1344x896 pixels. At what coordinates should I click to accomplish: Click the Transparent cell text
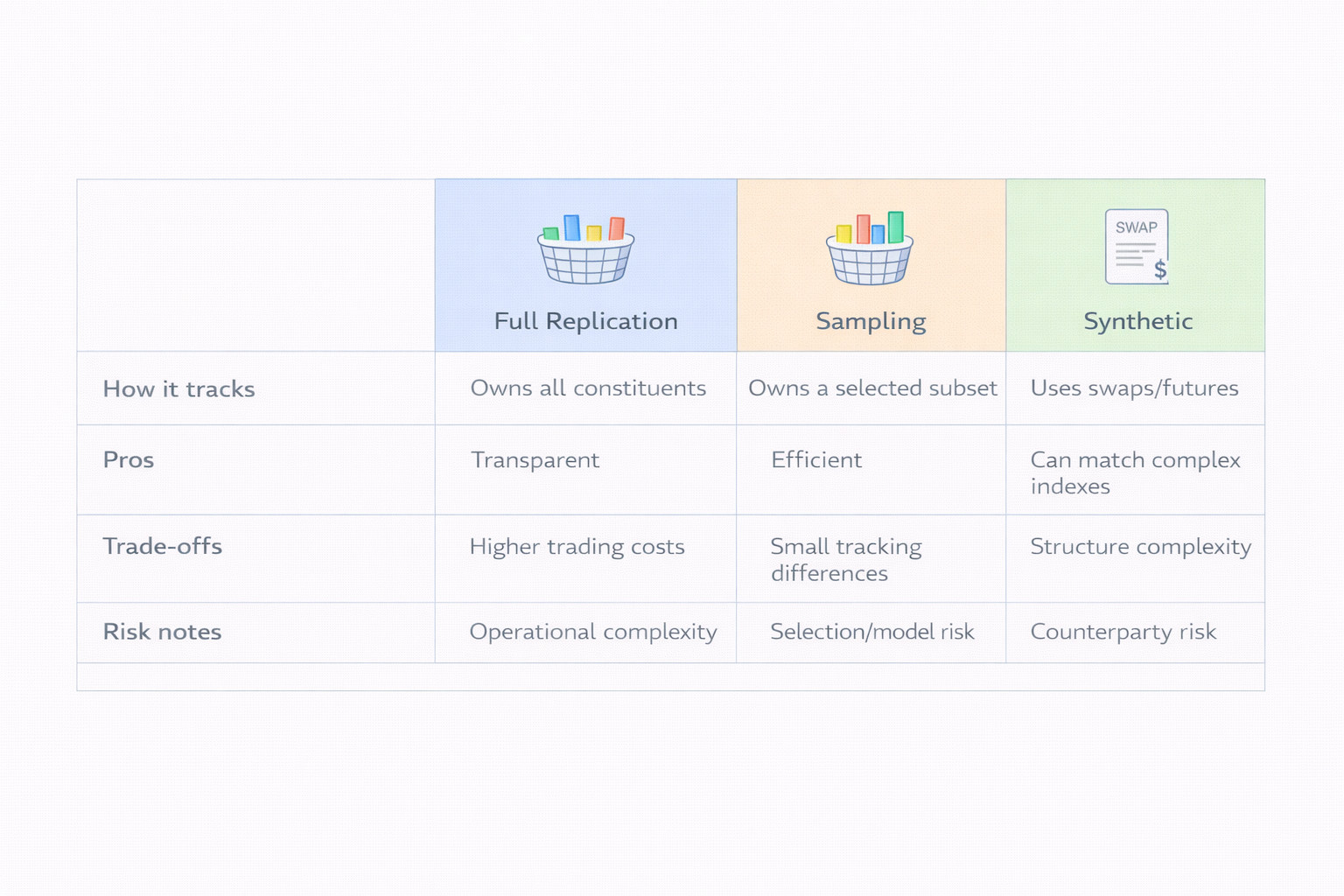tap(535, 459)
